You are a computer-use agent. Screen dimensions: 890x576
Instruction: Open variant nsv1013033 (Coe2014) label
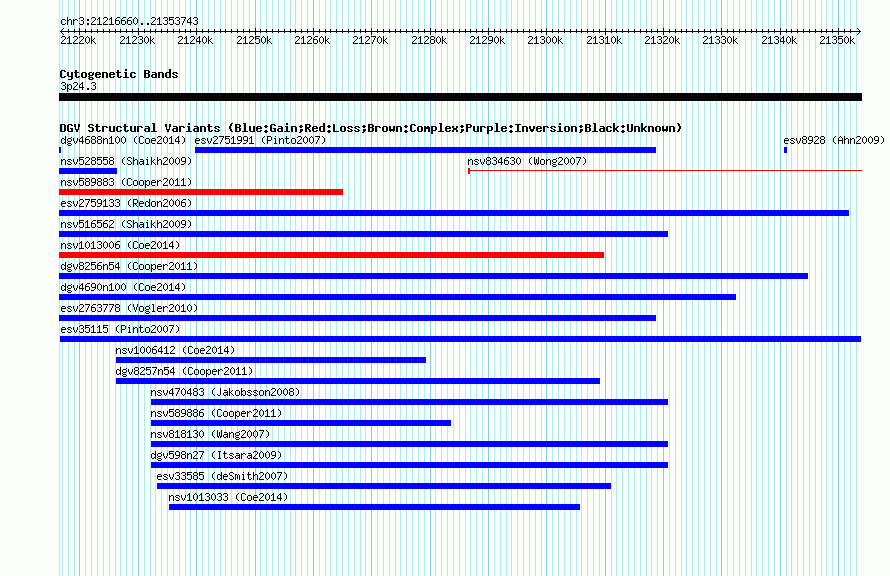(228, 497)
